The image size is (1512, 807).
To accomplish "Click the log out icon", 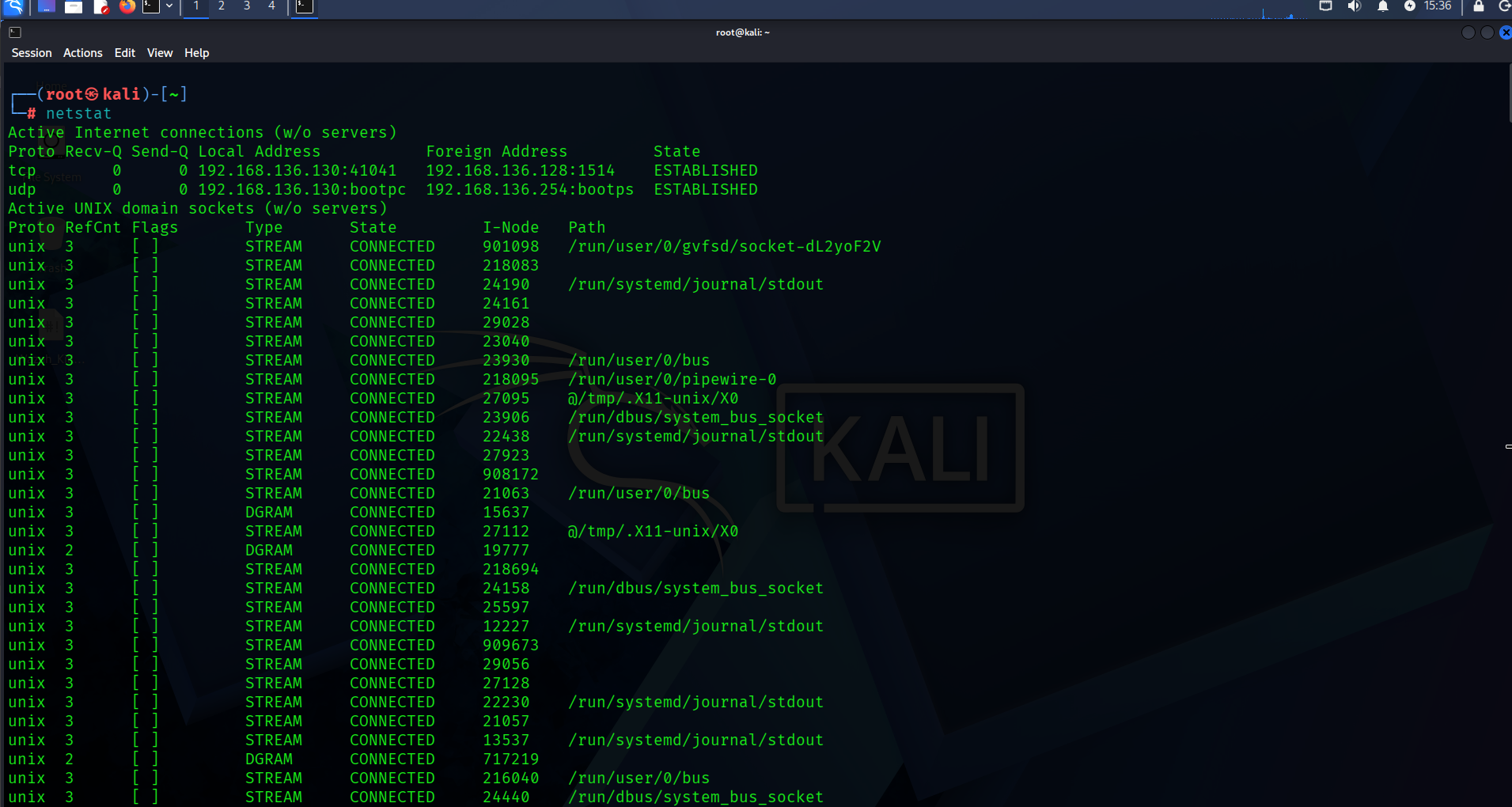I will 1505,6.
